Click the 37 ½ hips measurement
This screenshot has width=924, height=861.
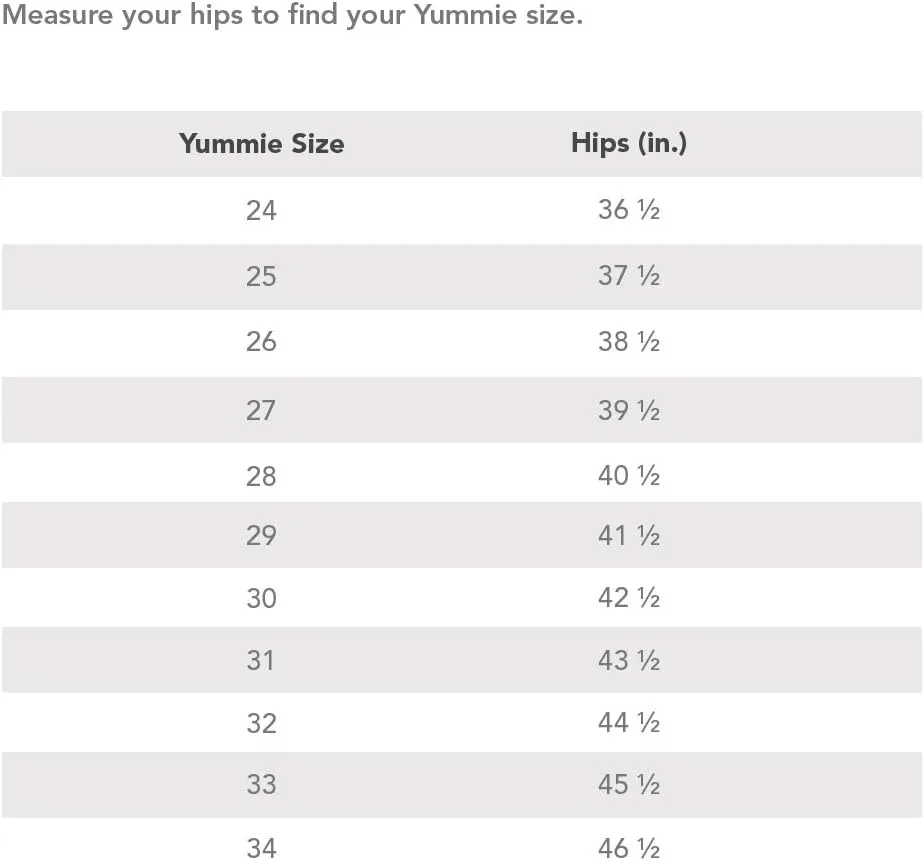click(x=629, y=276)
